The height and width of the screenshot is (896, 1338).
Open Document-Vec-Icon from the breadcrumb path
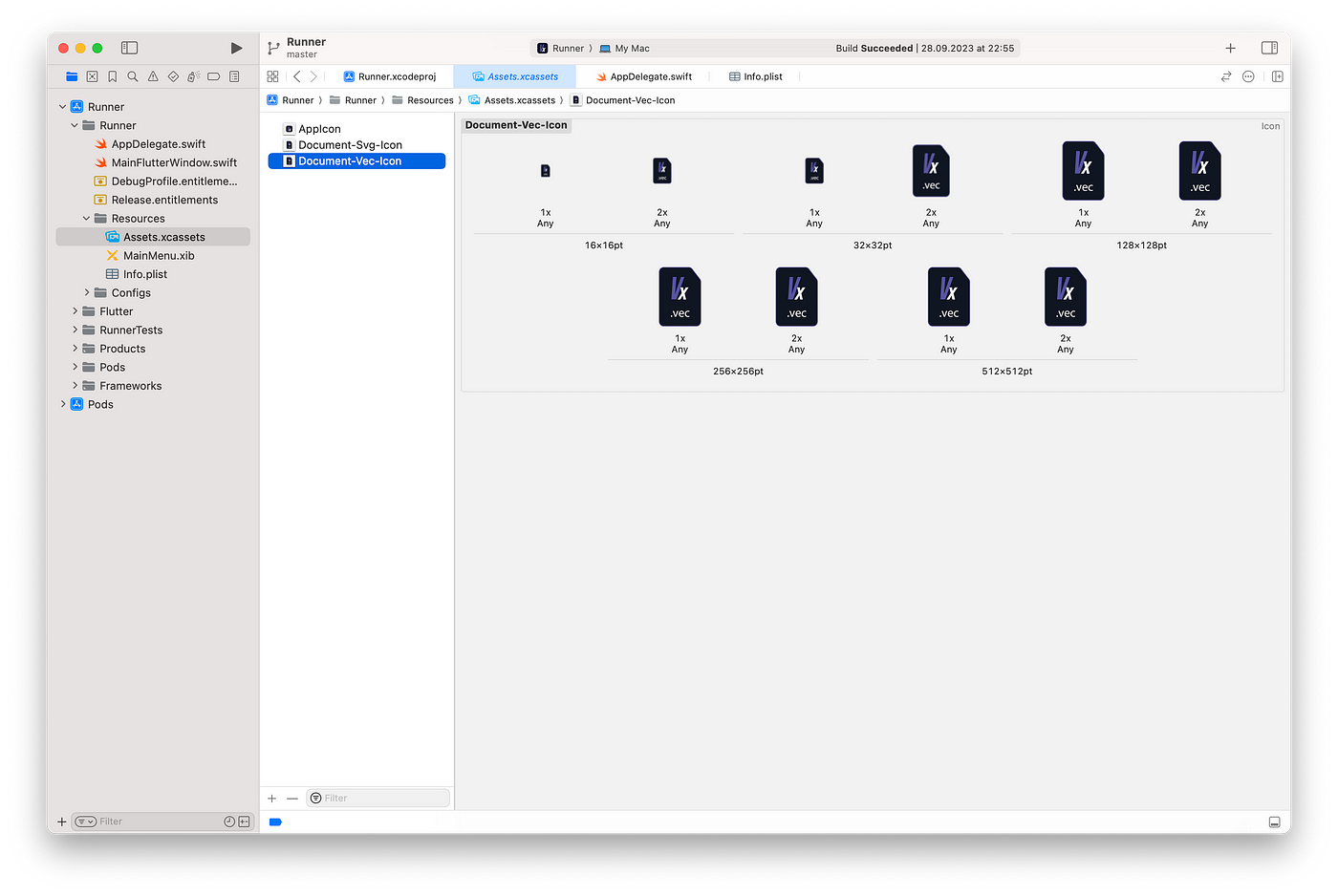[630, 99]
